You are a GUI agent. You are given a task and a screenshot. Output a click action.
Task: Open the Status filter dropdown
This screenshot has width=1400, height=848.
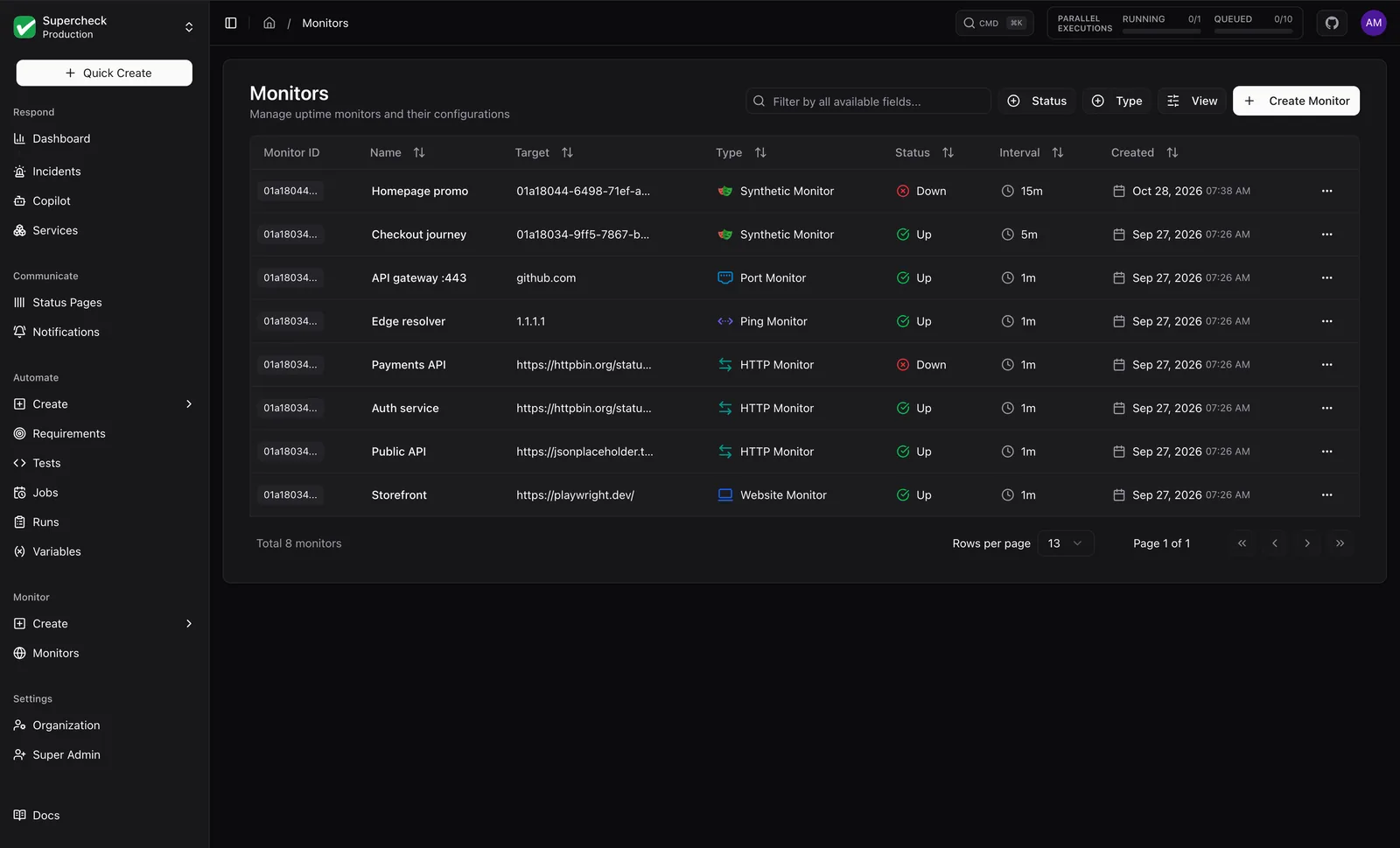click(x=1037, y=101)
